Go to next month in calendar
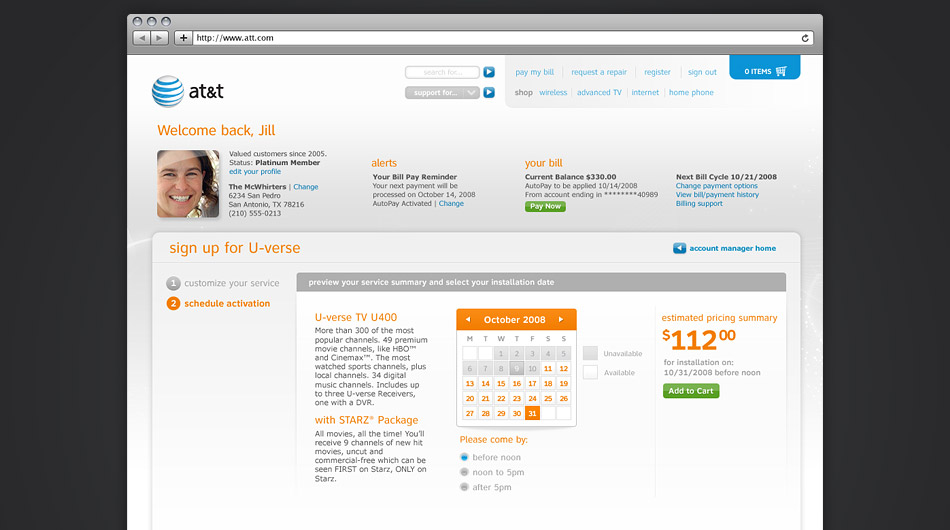 click(x=561, y=319)
